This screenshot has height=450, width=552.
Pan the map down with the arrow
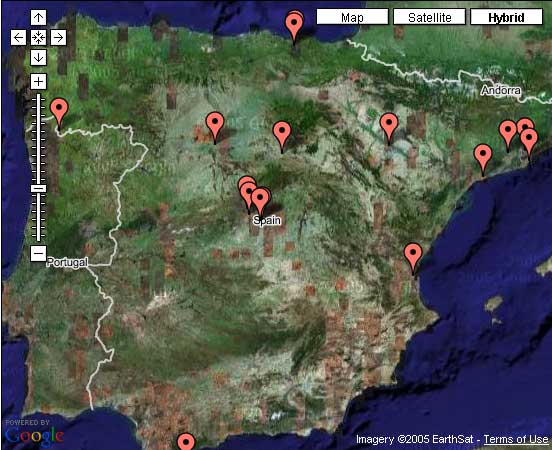38,57
